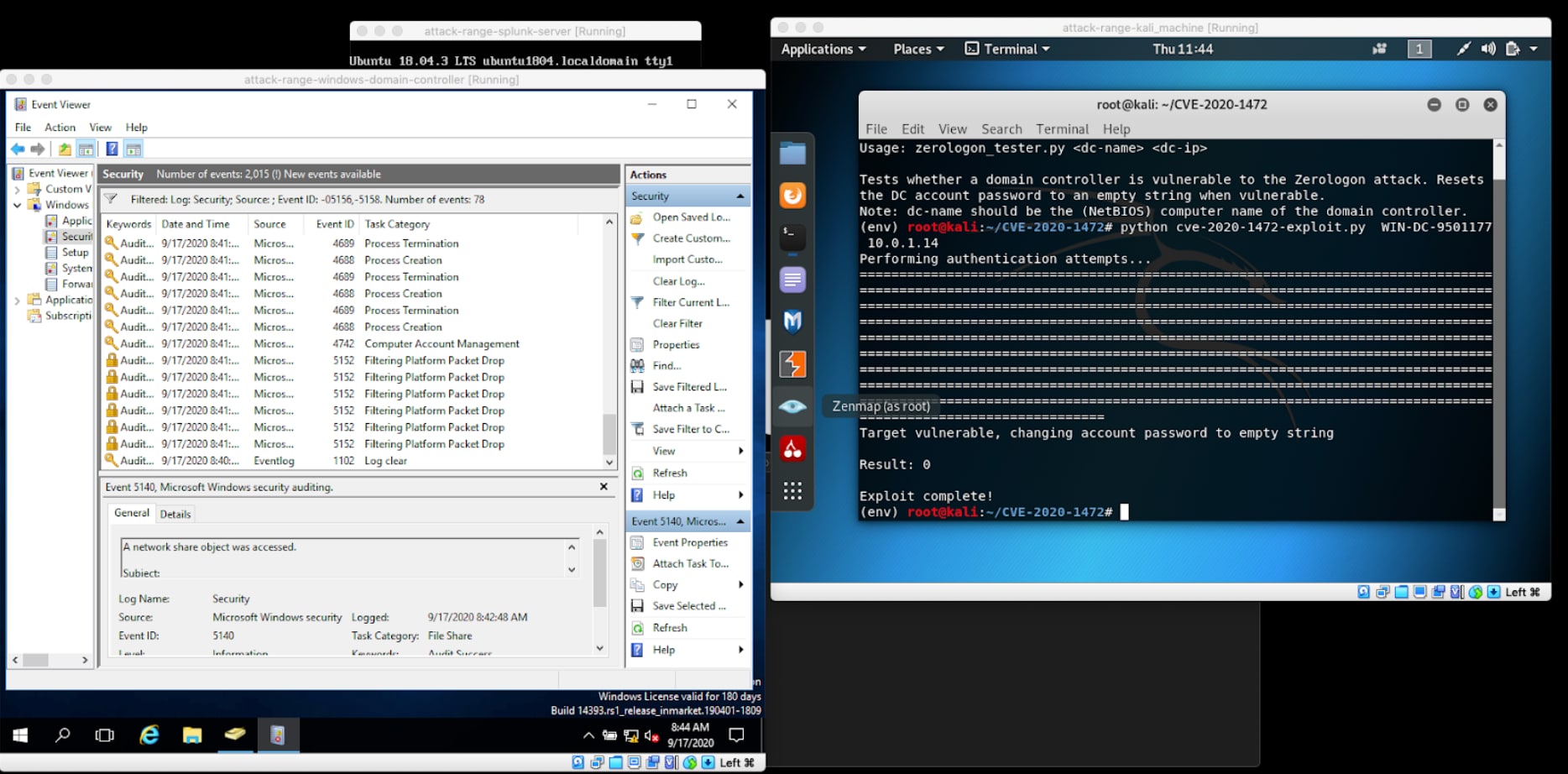
Task: Click the folder-up toolbar icon in Event Viewer
Action: tap(65, 149)
